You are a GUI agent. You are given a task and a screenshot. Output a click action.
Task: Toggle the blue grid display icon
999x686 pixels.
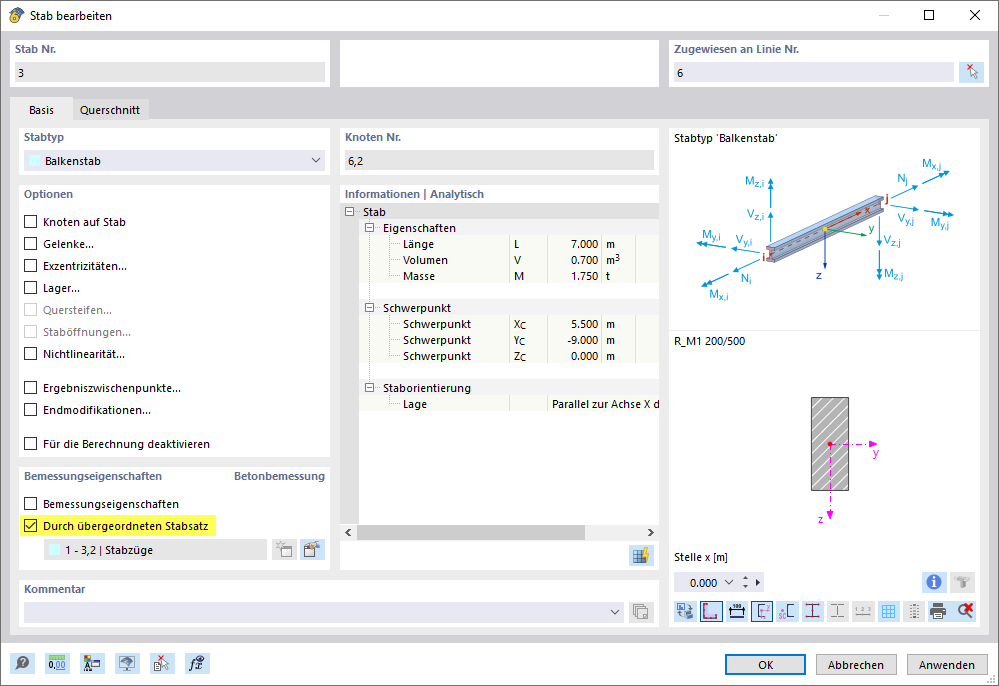coord(888,611)
